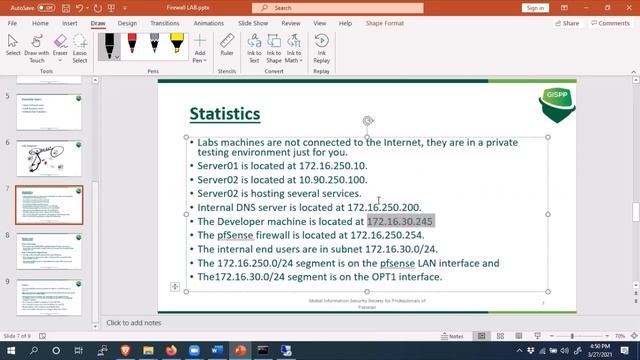The width and height of the screenshot is (640, 360).
Task: Open the Comments pane
Action: [x=610, y=23]
